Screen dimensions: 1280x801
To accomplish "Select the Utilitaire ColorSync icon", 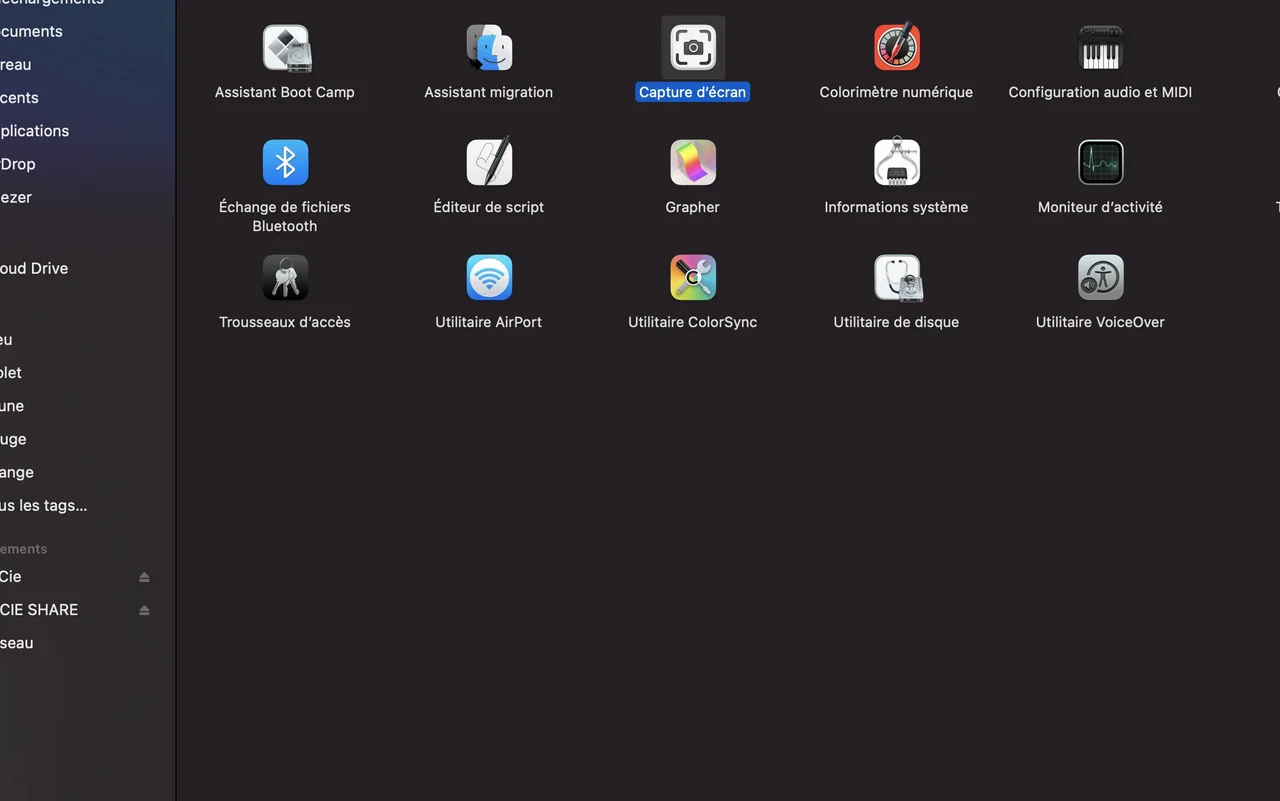I will point(693,277).
